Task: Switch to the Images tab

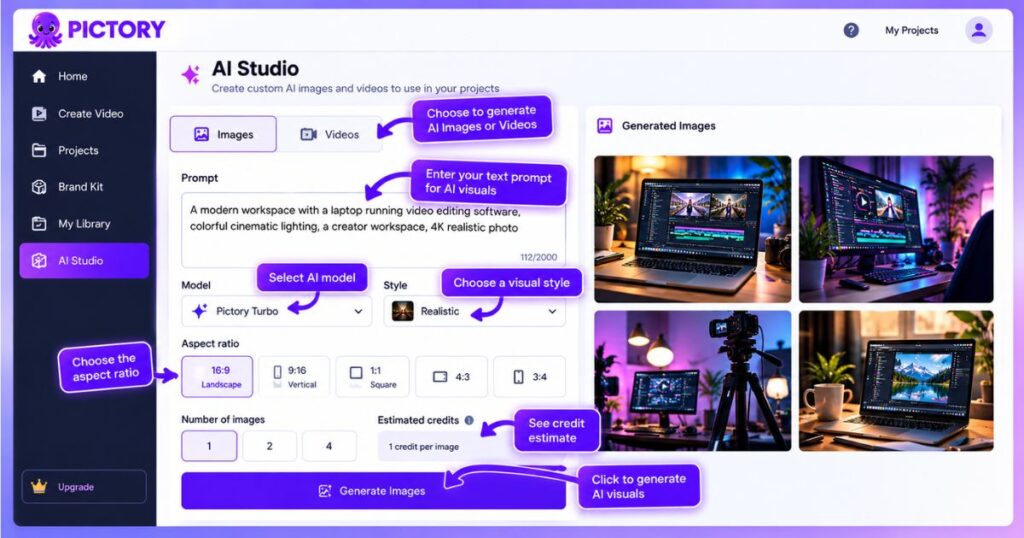Action: [x=223, y=134]
